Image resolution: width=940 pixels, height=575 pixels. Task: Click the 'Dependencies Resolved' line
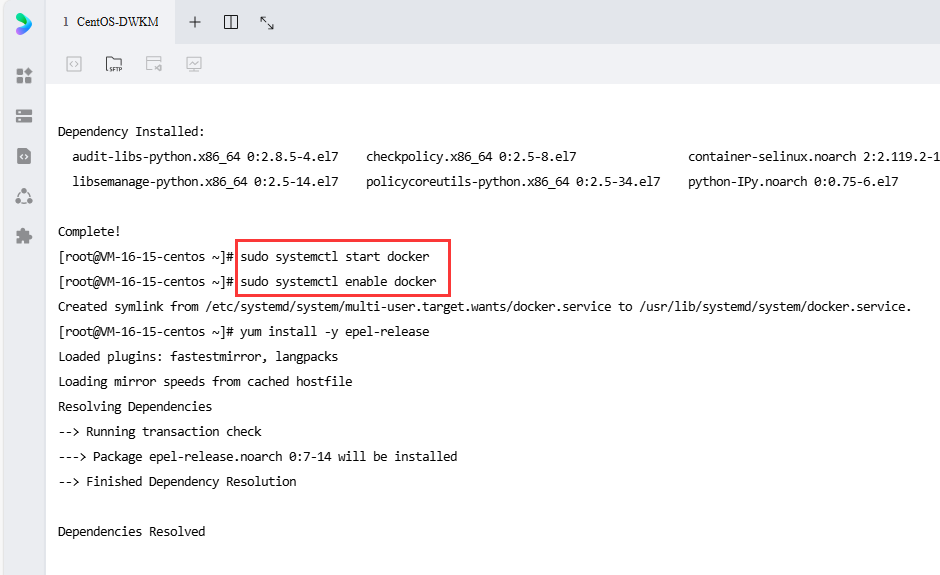(x=131, y=532)
